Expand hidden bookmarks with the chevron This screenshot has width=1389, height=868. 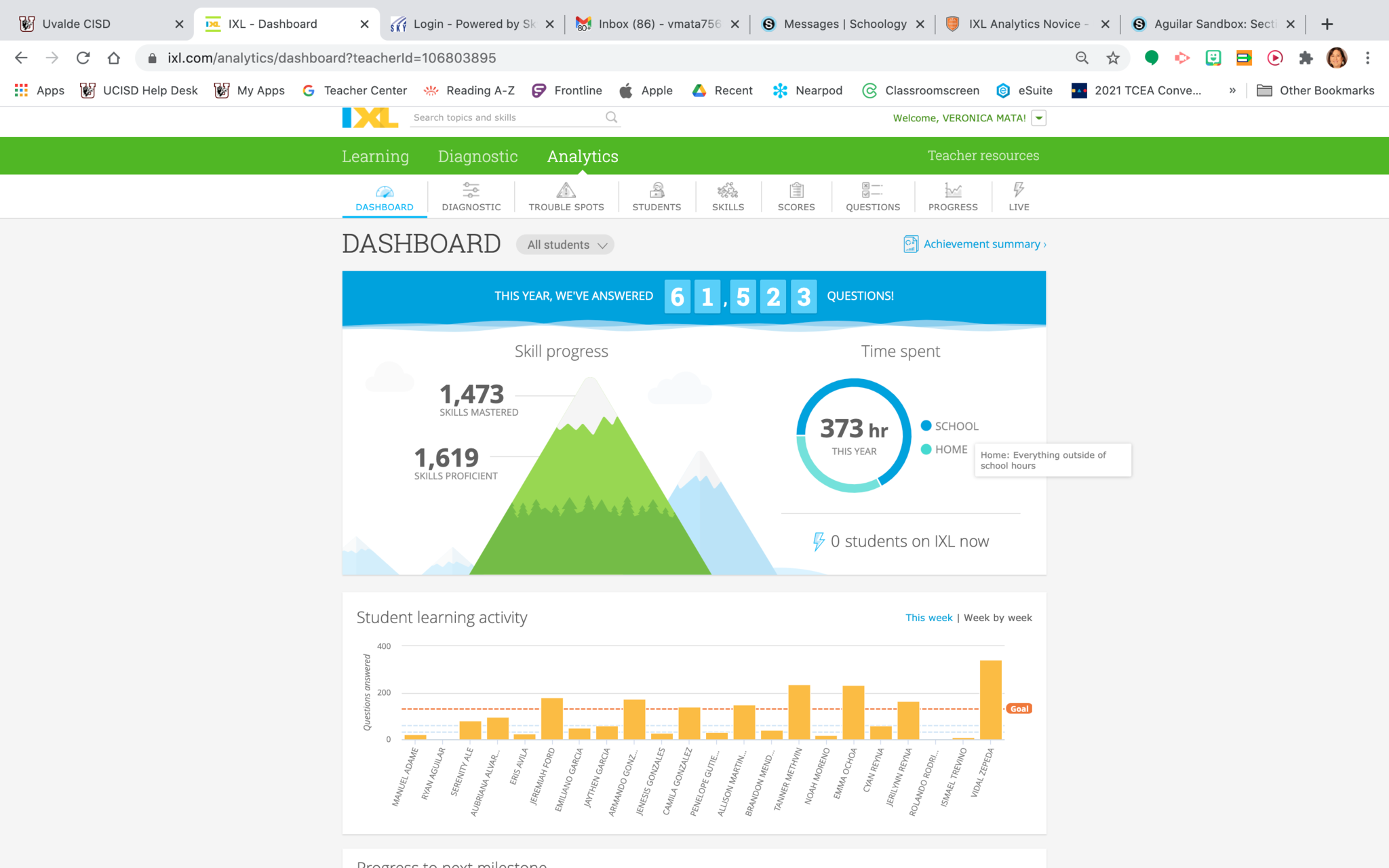coord(1232,91)
